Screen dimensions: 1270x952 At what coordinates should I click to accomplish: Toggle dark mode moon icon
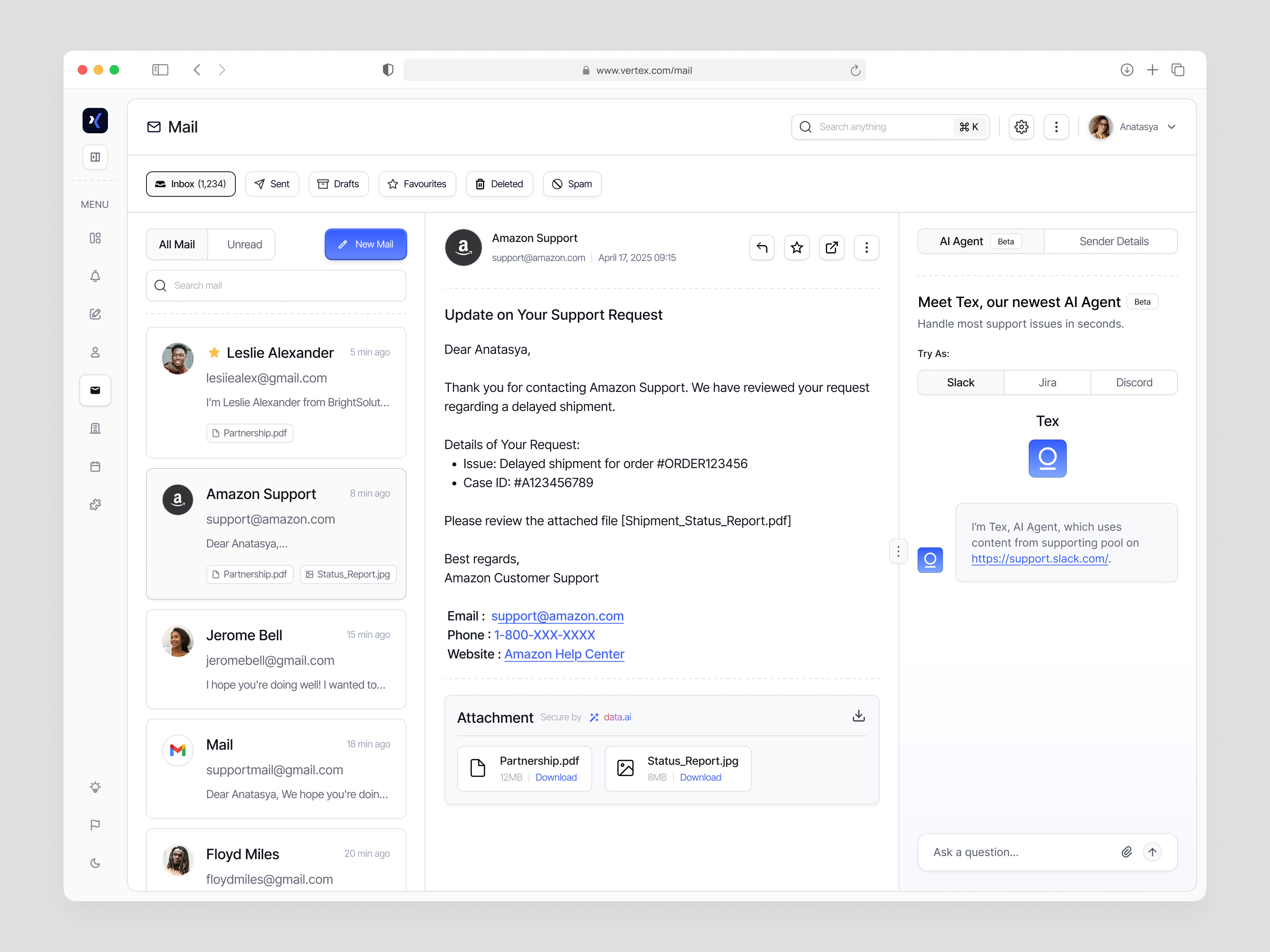pos(95,863)
